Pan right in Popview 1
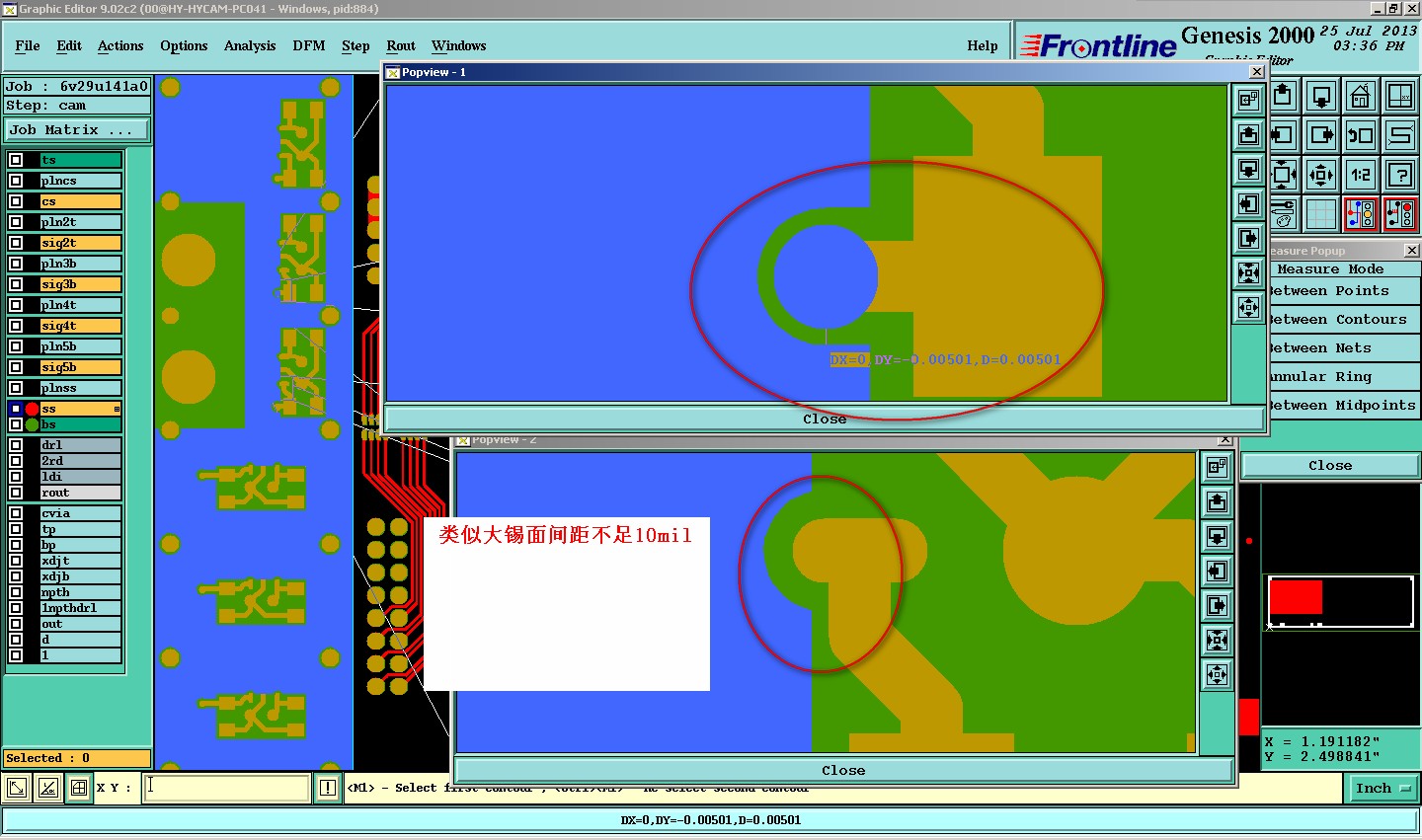The height and width of the screenshot is (840, 1422). pos(1249,238)
